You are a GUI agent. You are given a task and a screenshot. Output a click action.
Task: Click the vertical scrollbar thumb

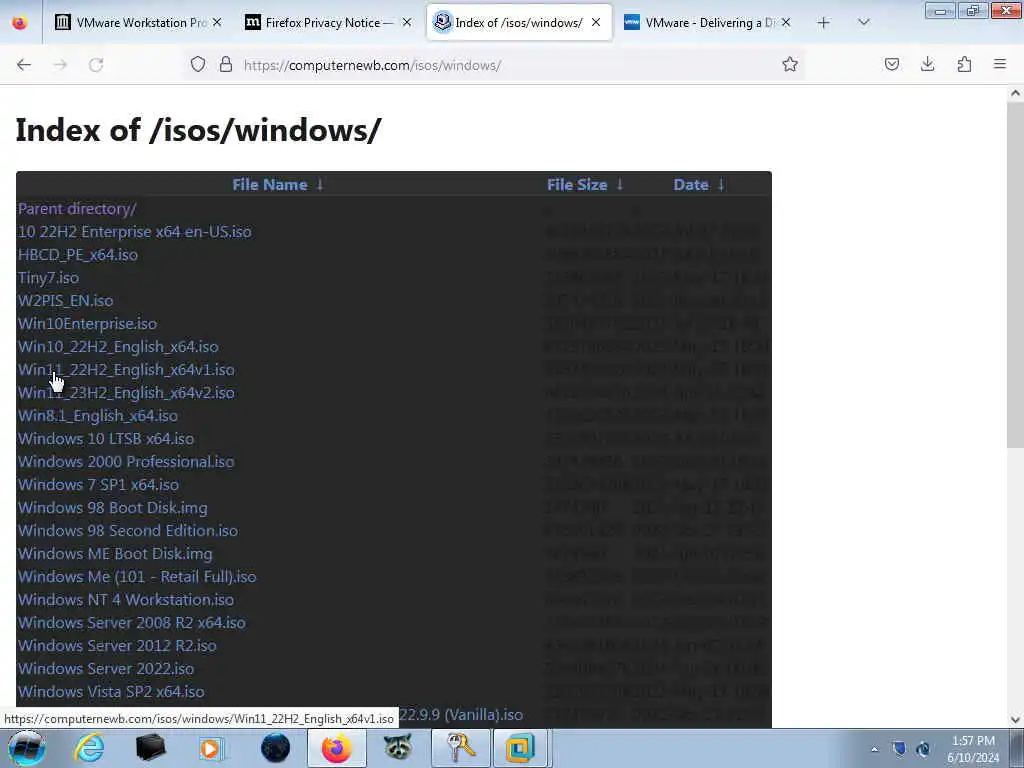(x=1015, y=274)
